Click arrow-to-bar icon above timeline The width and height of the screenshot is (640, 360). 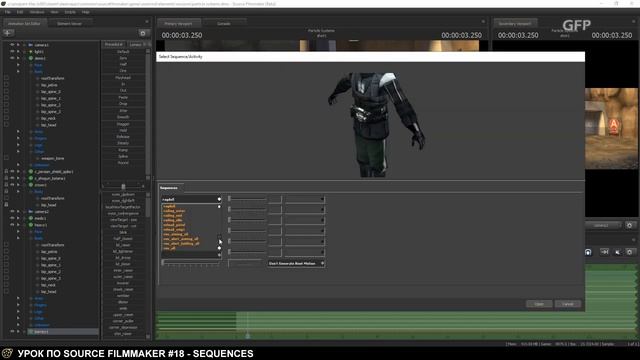(604, 252)
